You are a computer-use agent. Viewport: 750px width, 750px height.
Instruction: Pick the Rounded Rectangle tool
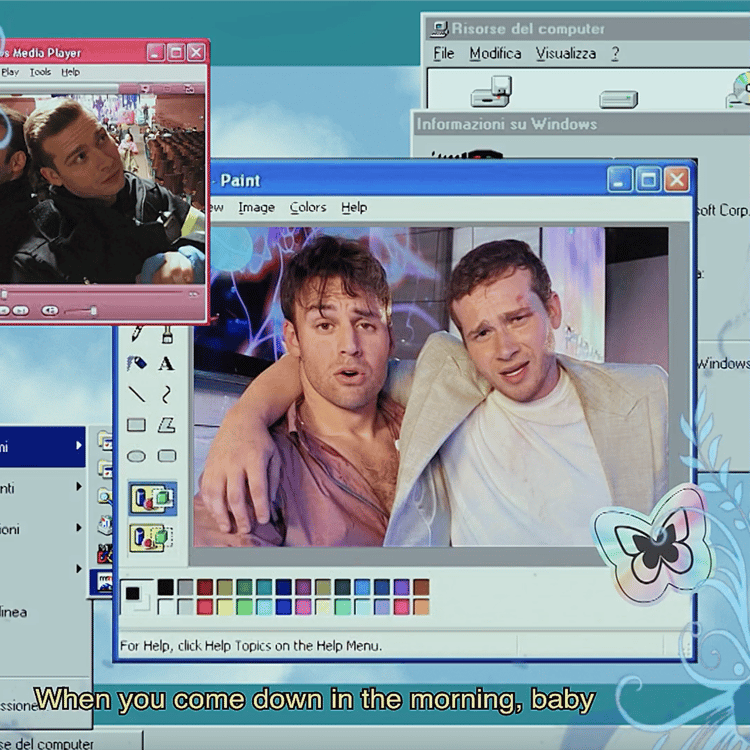click(167, 456)
